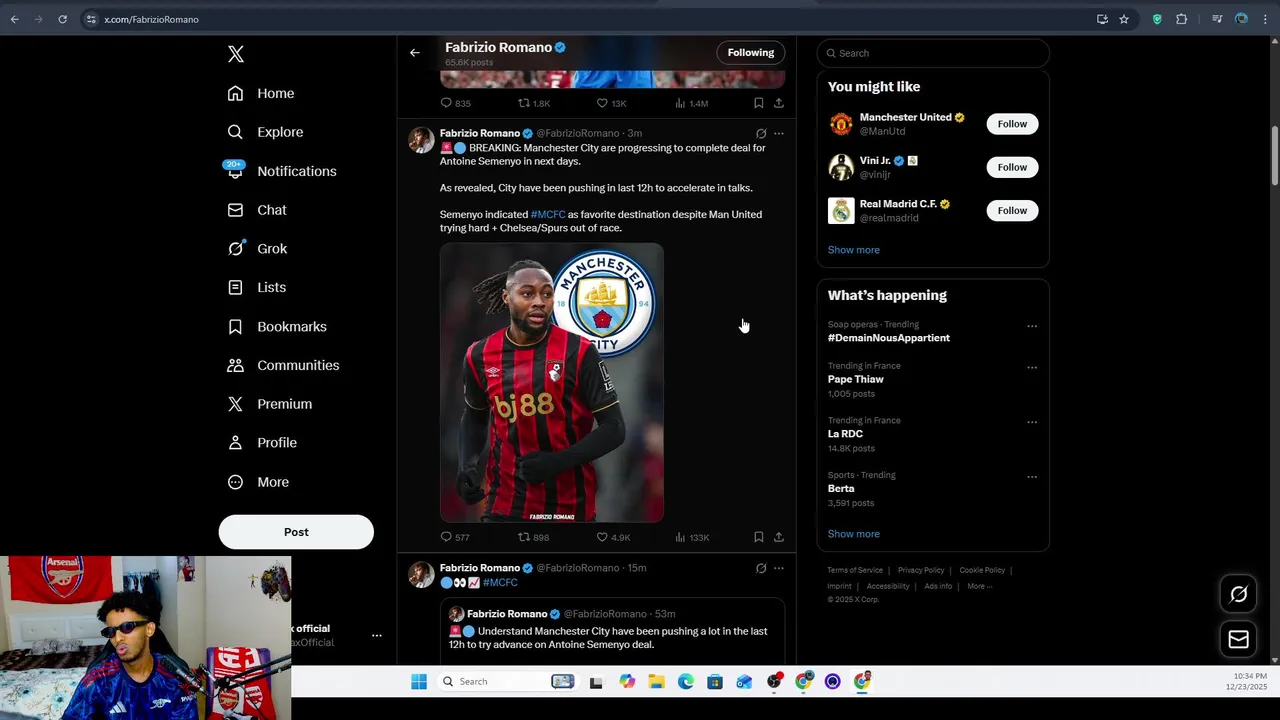Open the Berta trend
The image size is (1280, 720).
click(841, 489)
